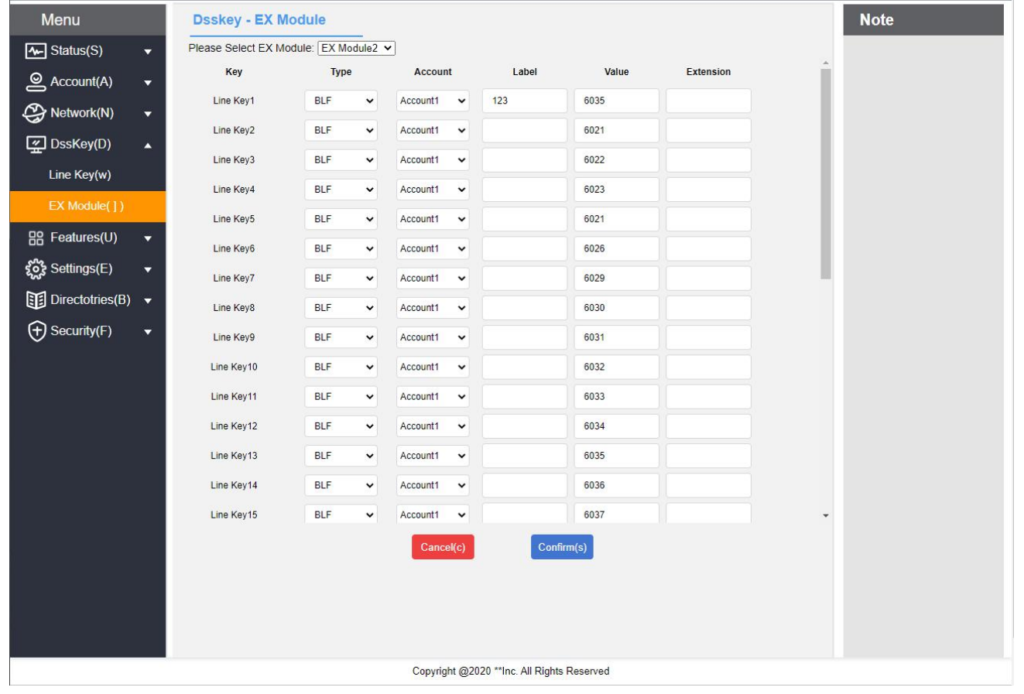The width and height of the screenshot is (1024, 694).
Task: Open Account dropdown for Line Key3
Action: click(x=432, y=160)
